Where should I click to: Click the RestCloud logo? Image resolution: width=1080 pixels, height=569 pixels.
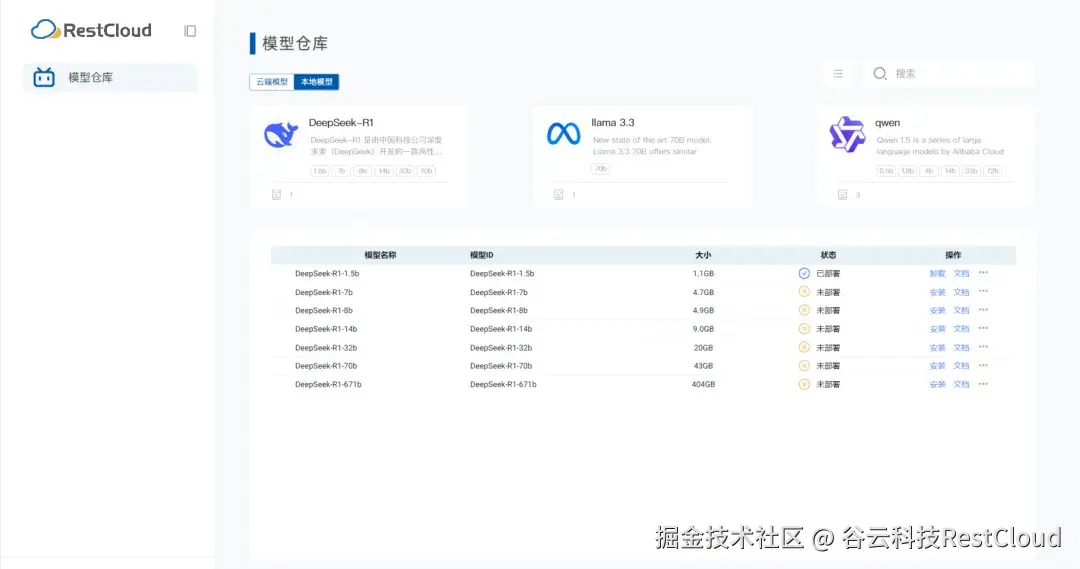91,30
